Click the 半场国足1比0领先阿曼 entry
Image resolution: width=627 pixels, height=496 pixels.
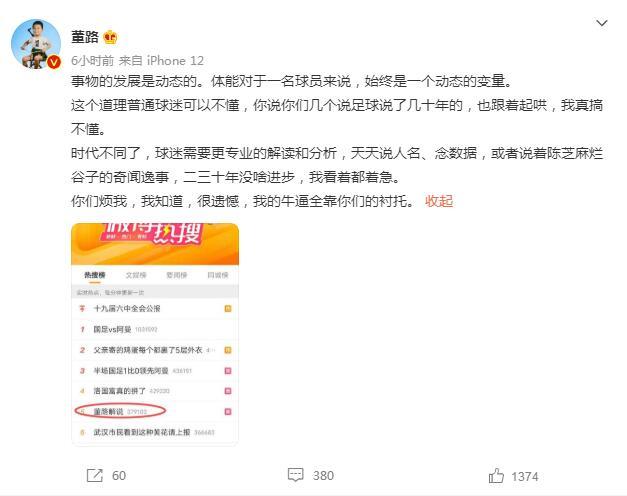pos(131,371)
